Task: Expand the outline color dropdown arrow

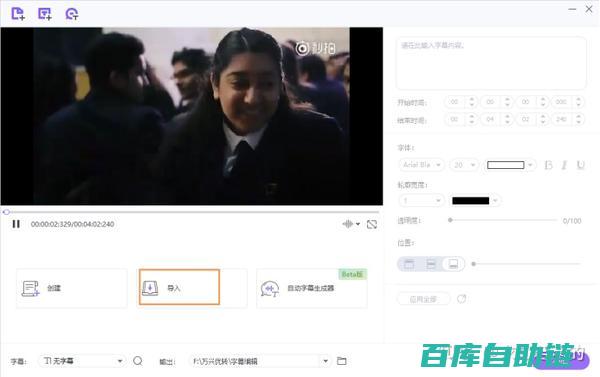Action: [495, 201]
